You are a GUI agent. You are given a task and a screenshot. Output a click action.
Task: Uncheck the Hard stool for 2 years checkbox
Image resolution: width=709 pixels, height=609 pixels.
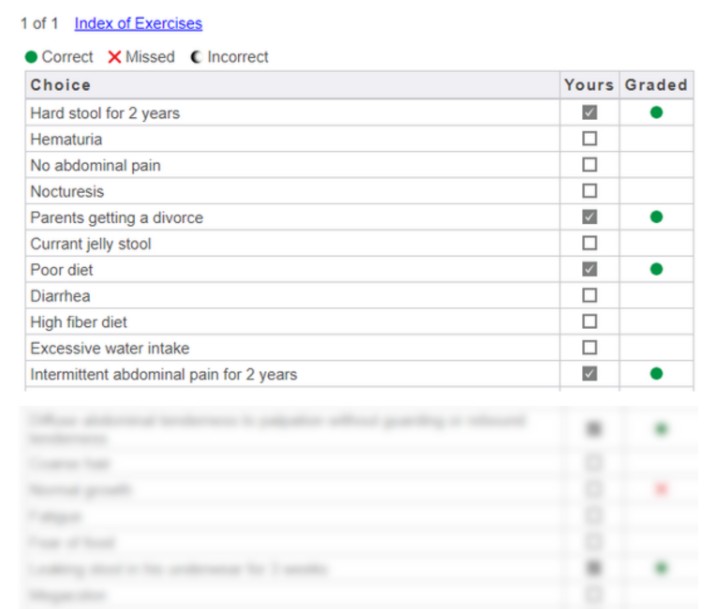click(x=590, y=113)
